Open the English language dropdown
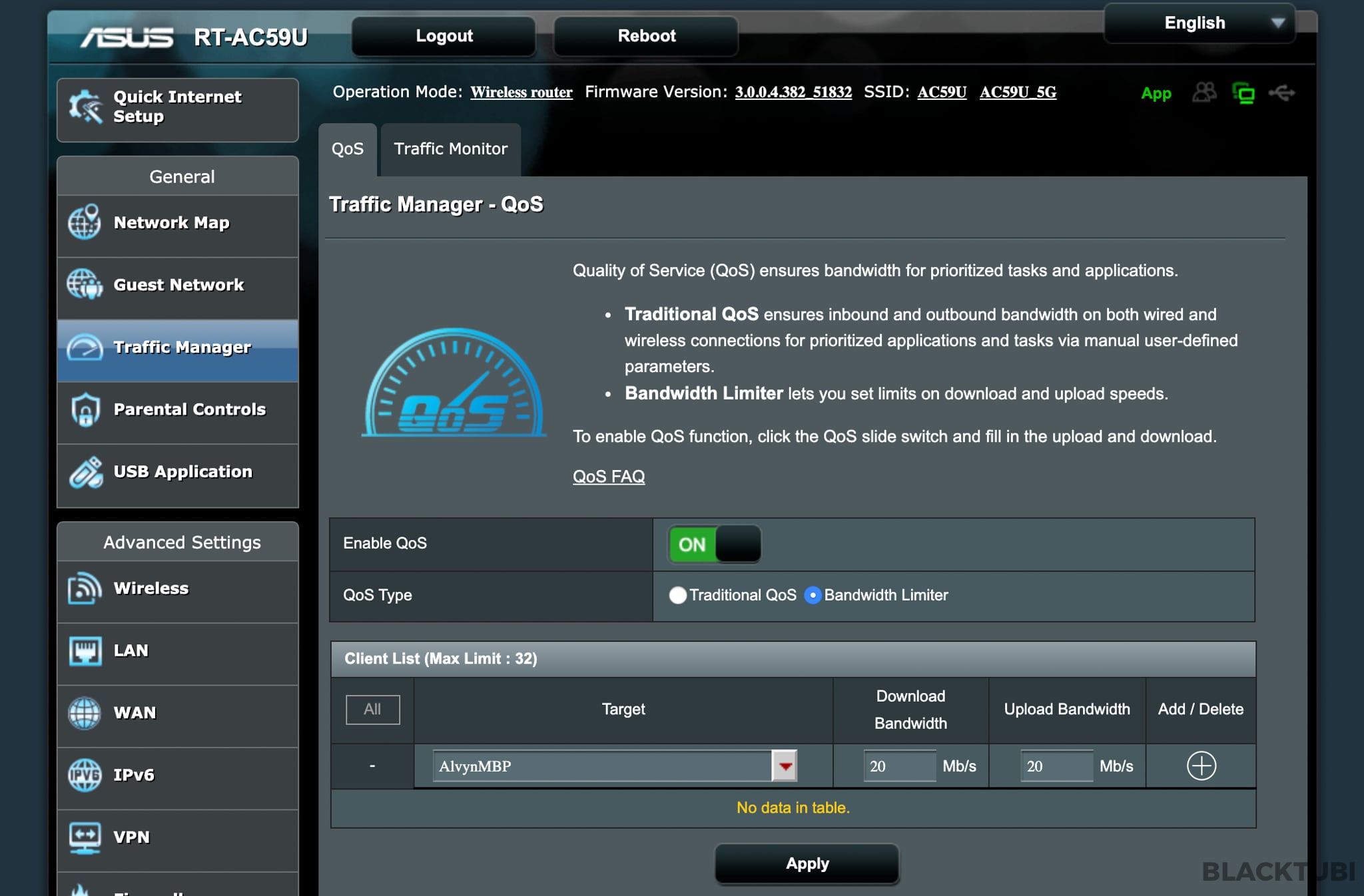Viewport: 1364px width, 896px height. [1197, 22]
